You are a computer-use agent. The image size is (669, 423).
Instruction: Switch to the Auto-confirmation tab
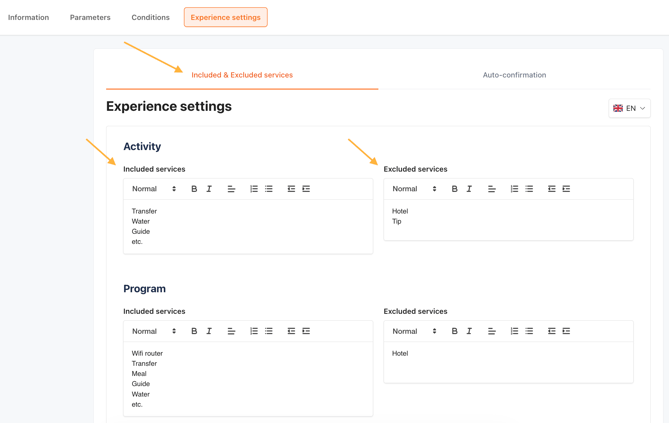pos(514,75)
